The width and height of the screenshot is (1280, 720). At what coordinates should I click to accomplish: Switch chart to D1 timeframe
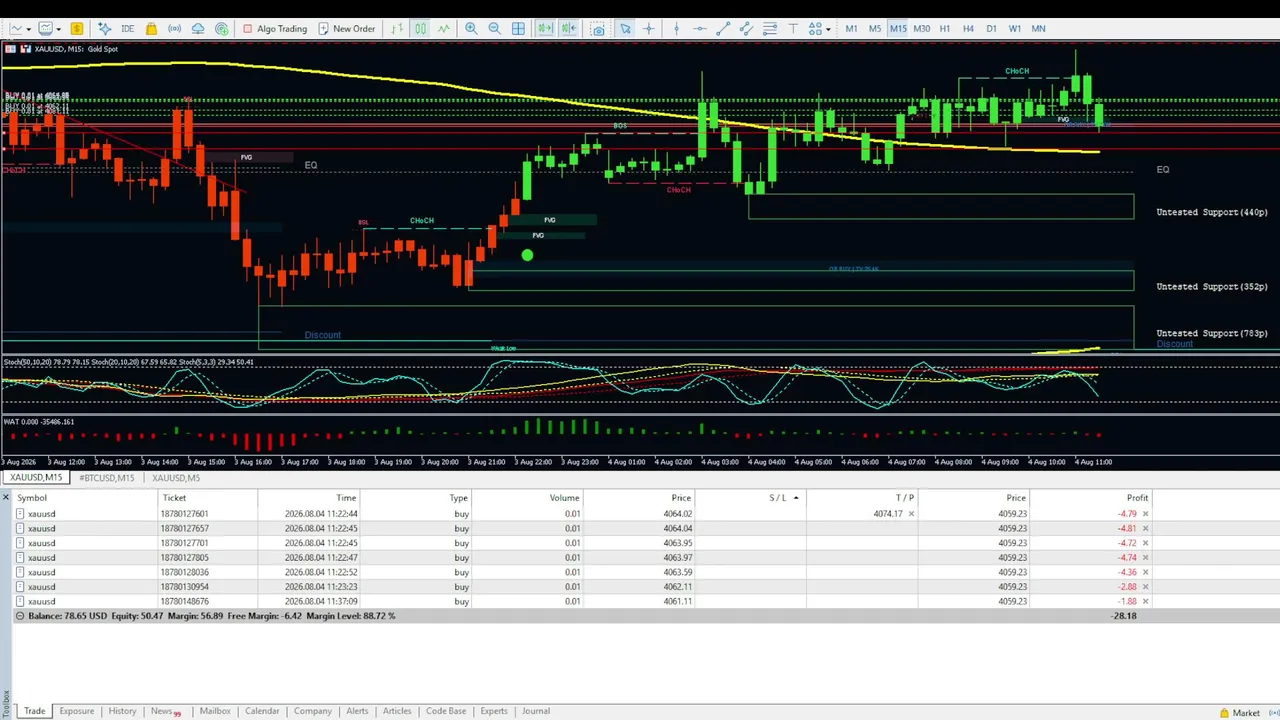(x=991, y=29)
